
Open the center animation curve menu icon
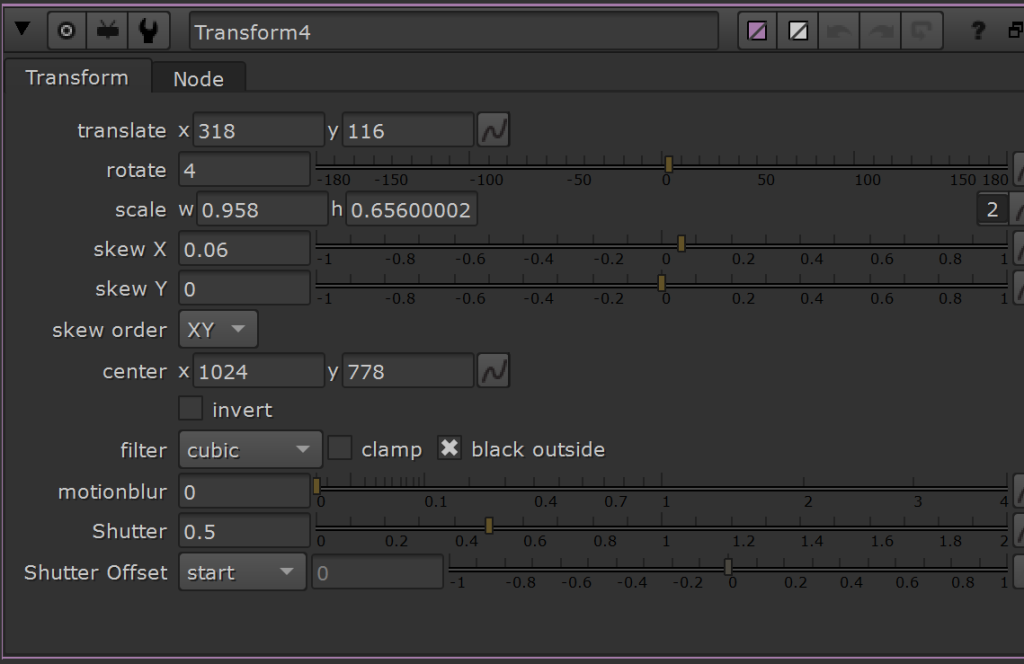(494, 371)
